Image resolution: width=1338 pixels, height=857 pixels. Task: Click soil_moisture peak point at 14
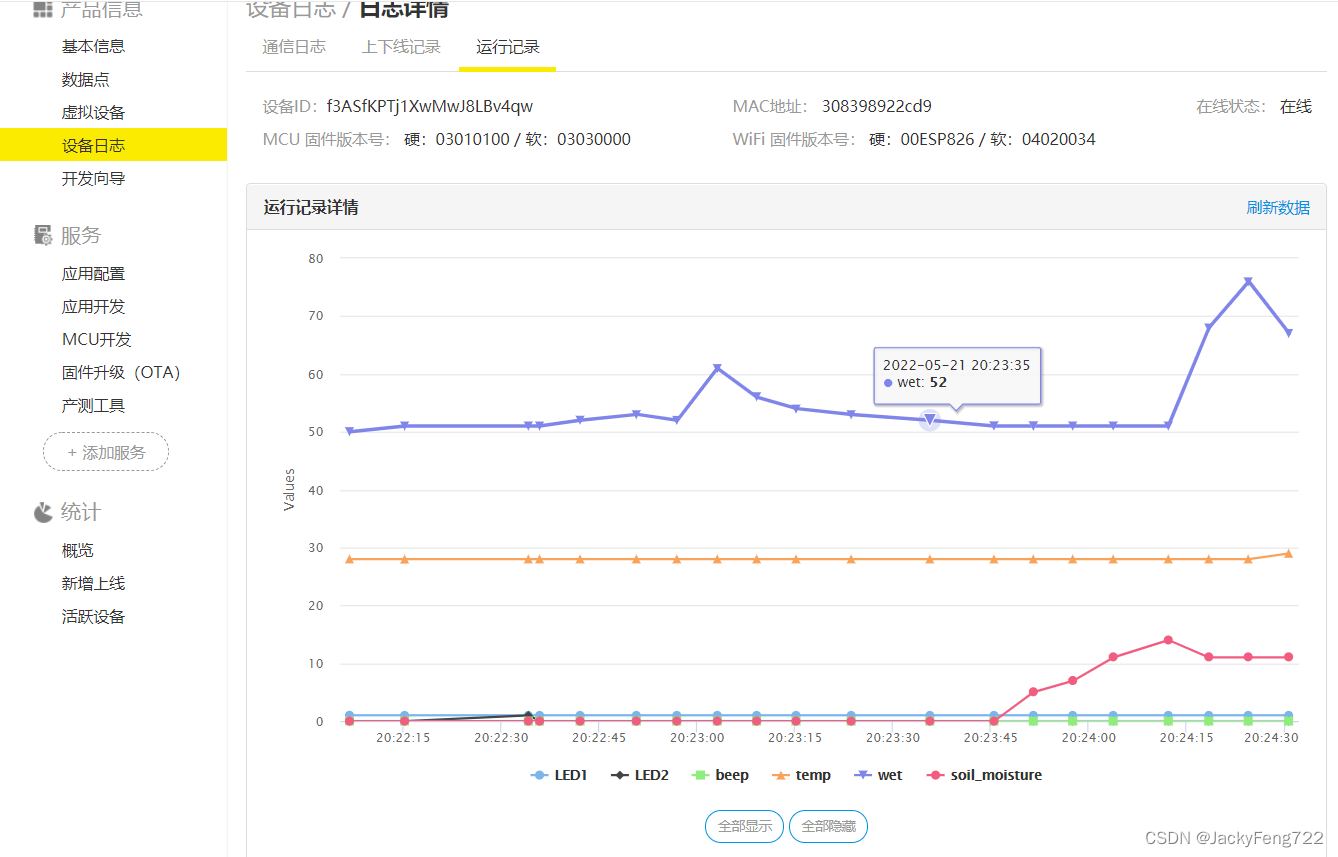pos(1168,640)
